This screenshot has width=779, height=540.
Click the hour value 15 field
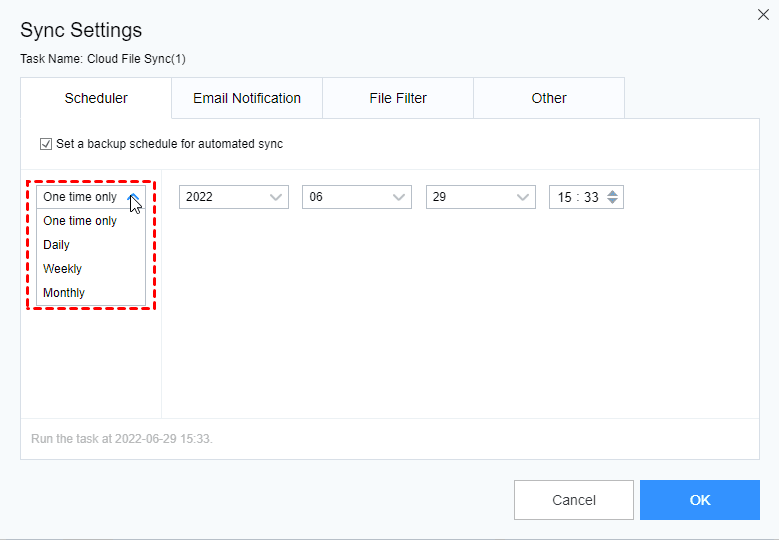click(x=565, y=197)
